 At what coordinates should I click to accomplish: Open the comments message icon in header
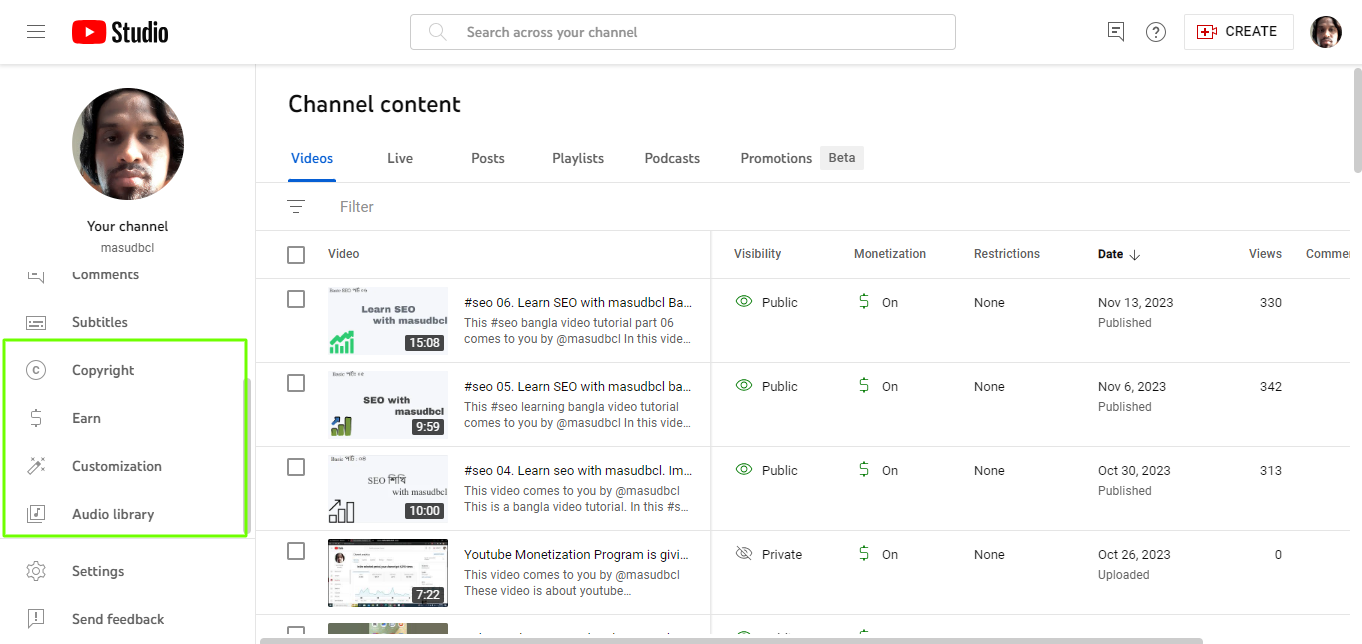tap(1116, 32)
